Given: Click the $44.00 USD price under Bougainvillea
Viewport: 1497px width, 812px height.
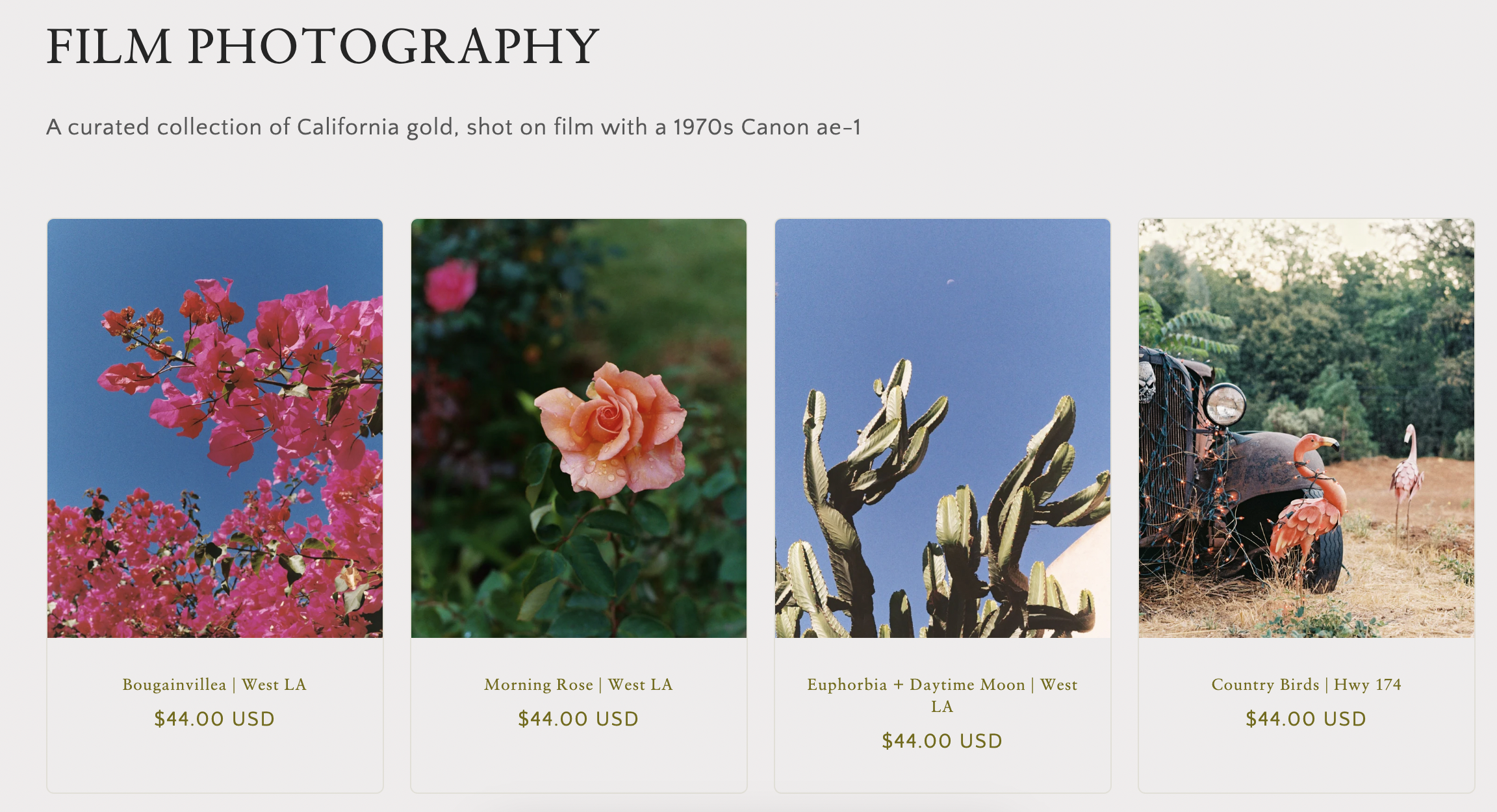Looking at the screenshot, I should [x=214, y=719].
